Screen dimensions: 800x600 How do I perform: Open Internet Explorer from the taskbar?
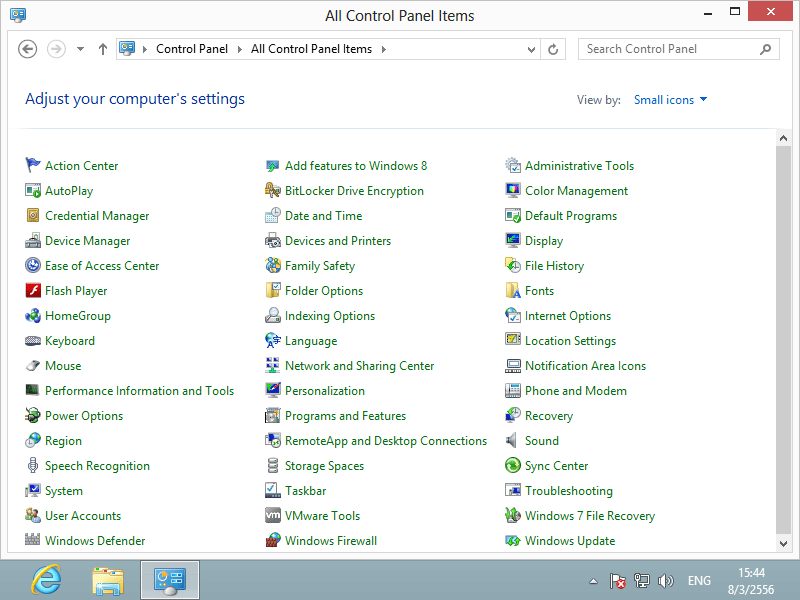46,580
